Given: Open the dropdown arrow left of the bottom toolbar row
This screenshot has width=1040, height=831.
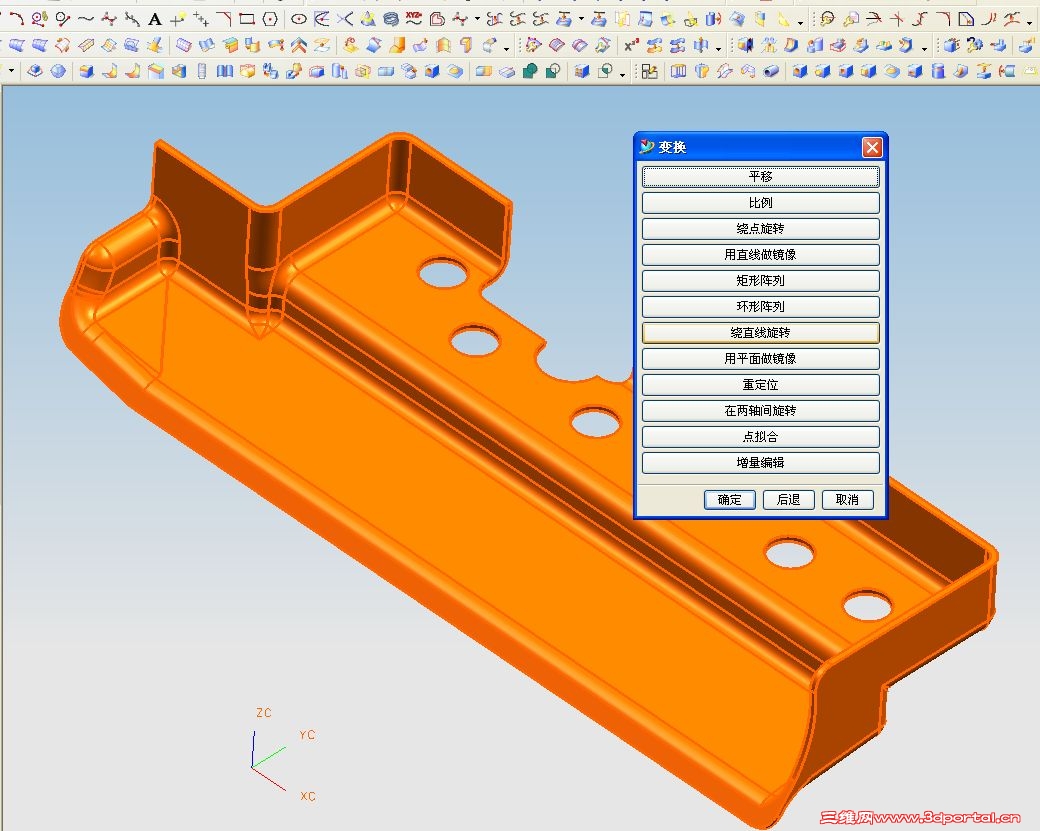Looking at the screenshot, I should point(11,70).
